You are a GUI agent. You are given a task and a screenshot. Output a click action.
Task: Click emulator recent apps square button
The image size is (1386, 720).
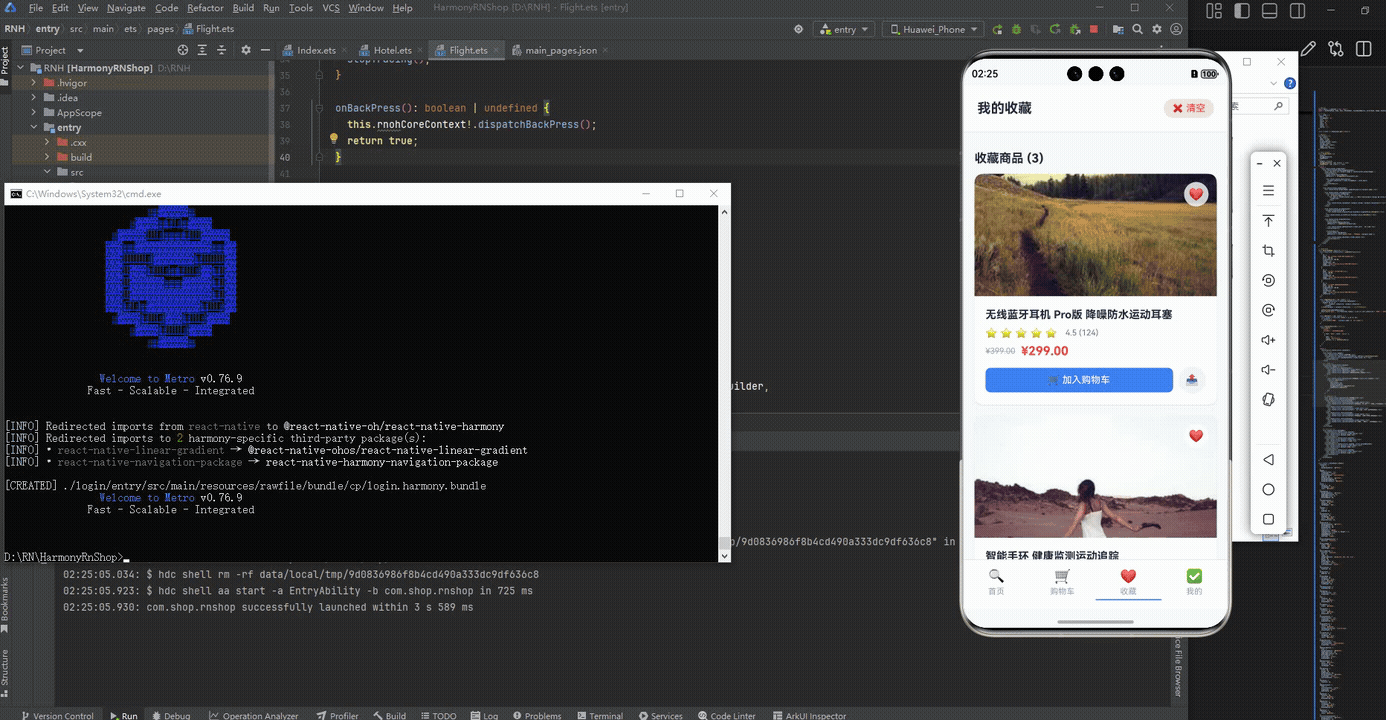coord(1268,519)
